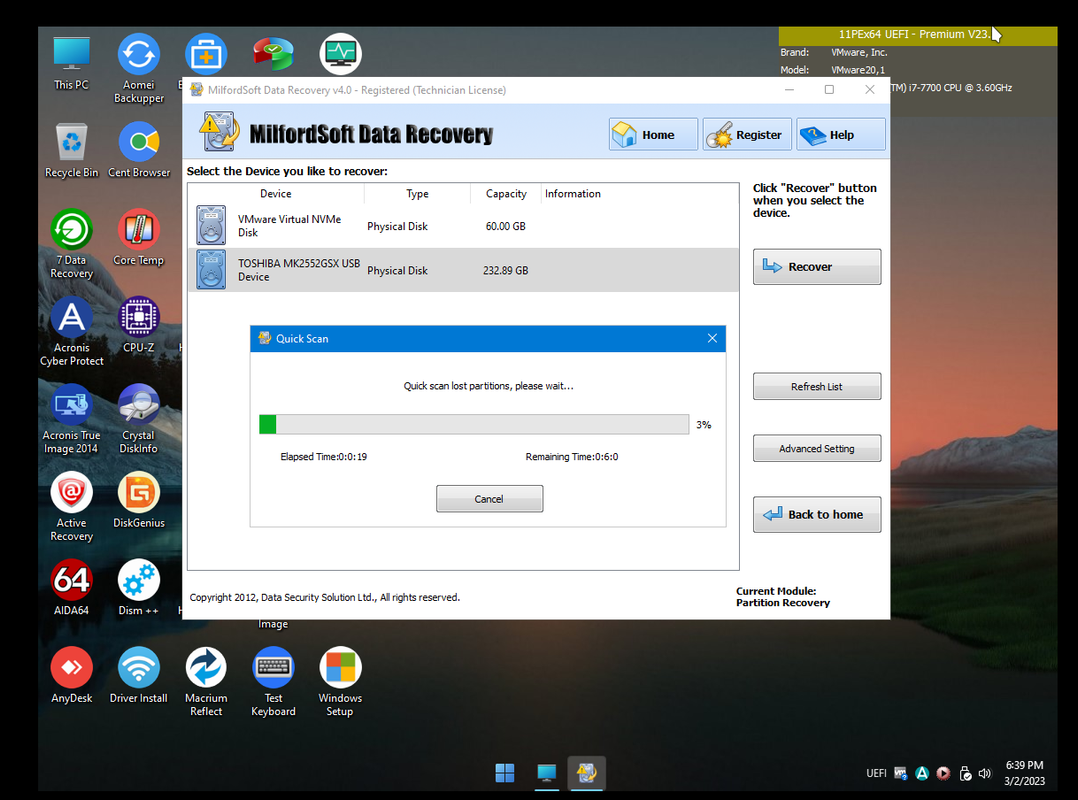The height and width of the screenshot is (800, 1078).
Task: Click the Quick Scan progress bar
Action: (474, 424)
